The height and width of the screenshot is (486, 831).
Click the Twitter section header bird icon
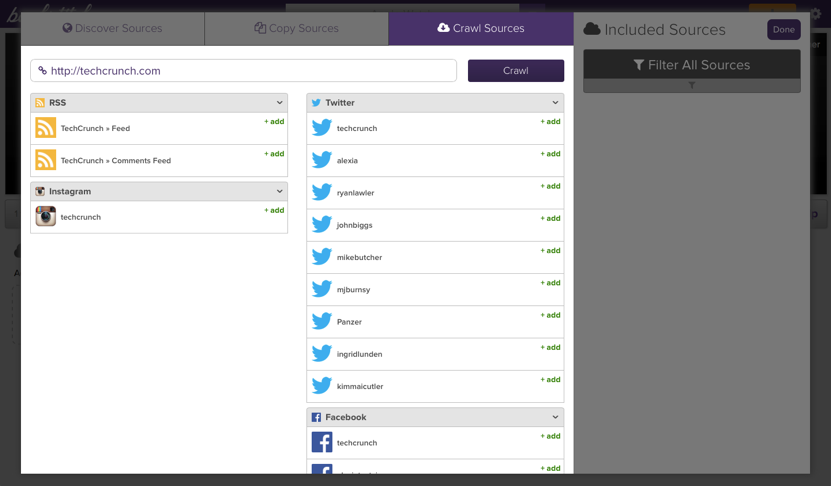coord(316,103)
